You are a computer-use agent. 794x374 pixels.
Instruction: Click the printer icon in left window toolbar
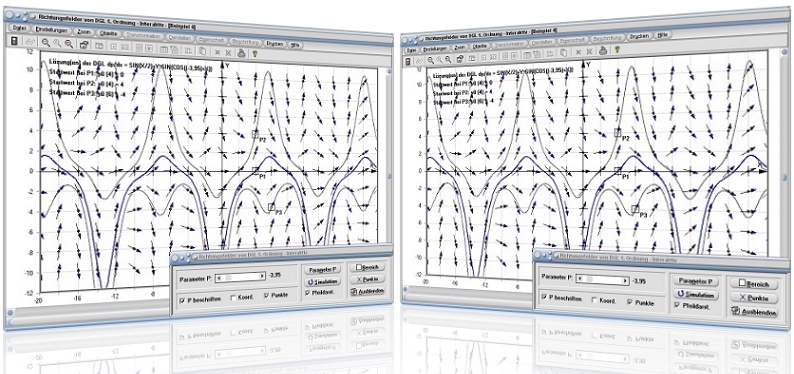coord(242,53)
